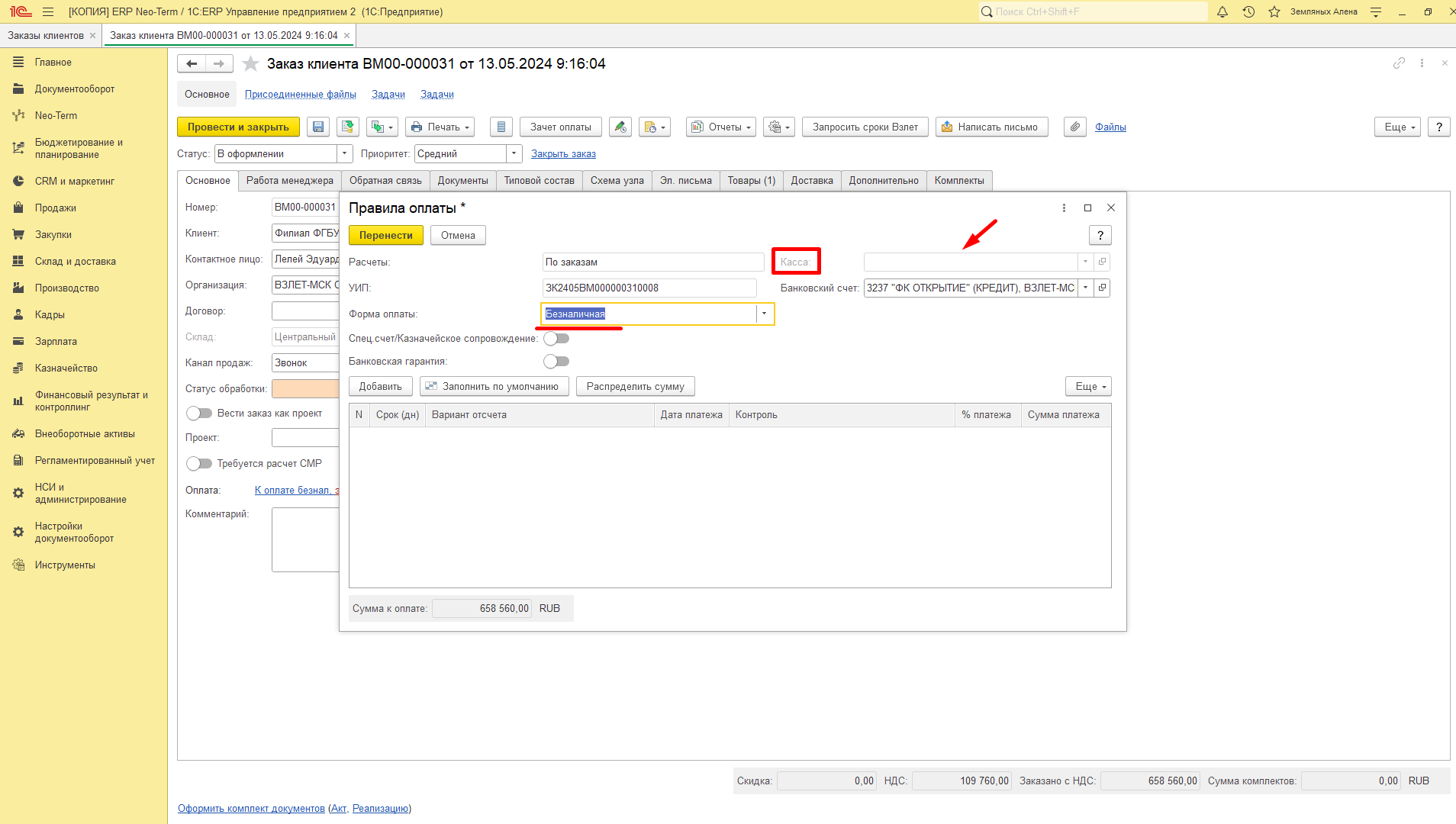The height and width of the screenshot is (824, 1456).
Task: Open the Казначейство sidebar section
Action: point(66,369)
